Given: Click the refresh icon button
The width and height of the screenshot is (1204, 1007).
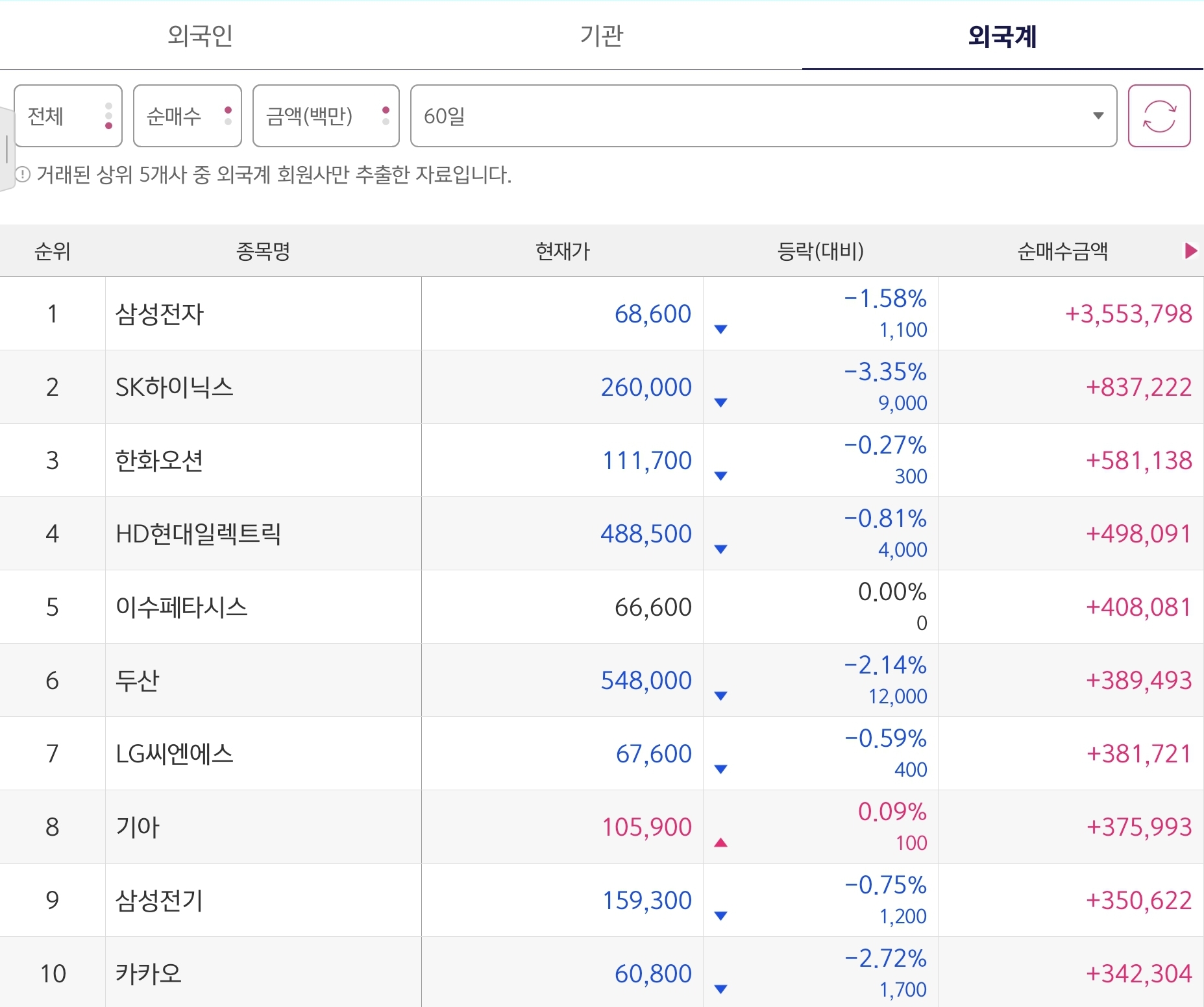Looking at the screenshot, I should (x=1159, y=116).
